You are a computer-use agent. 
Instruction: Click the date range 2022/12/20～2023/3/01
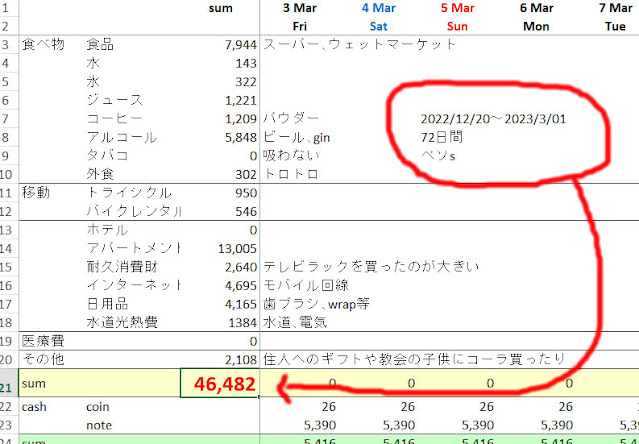click(494, 119)
